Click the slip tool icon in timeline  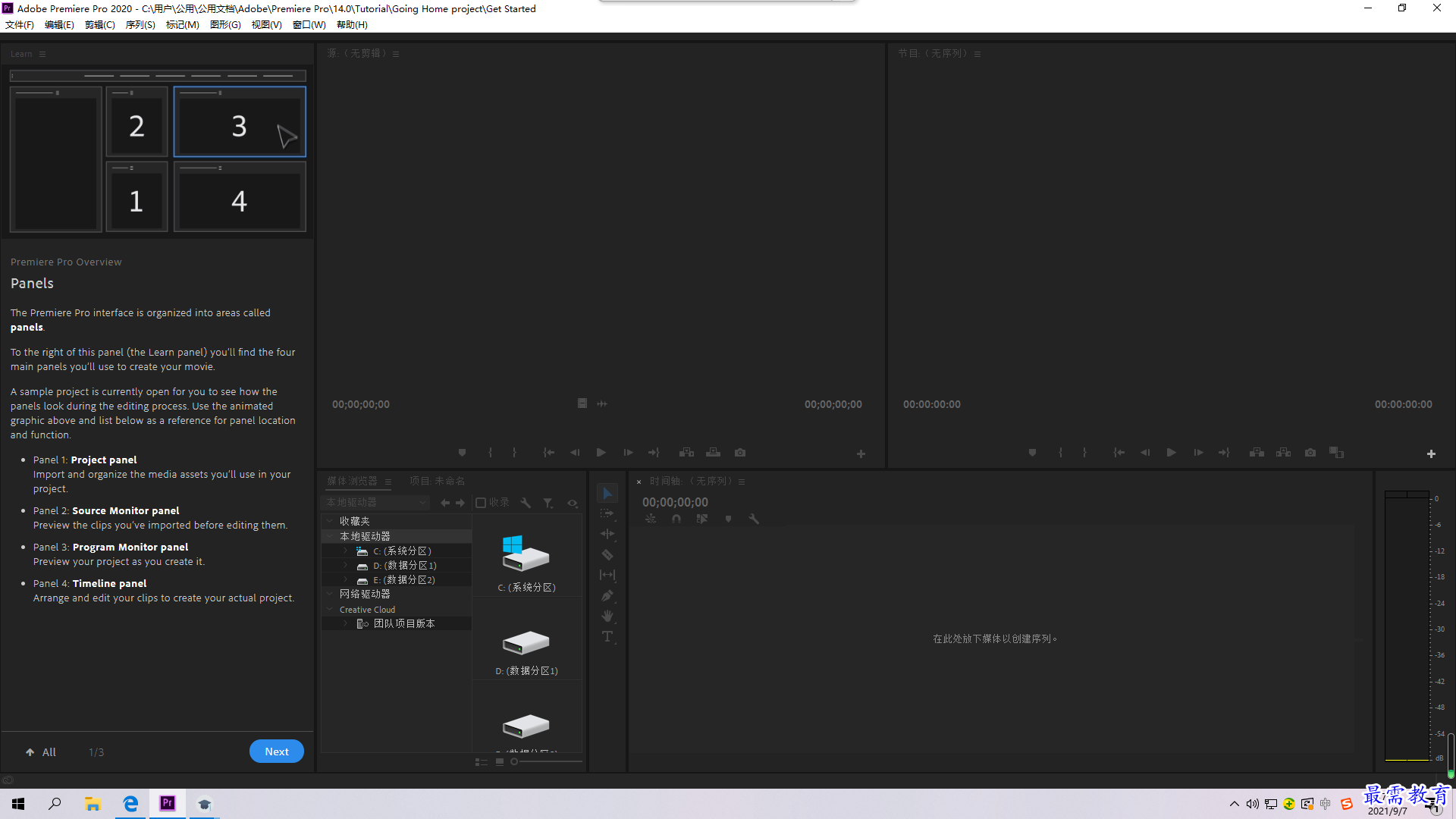click(x=607, y=575)
